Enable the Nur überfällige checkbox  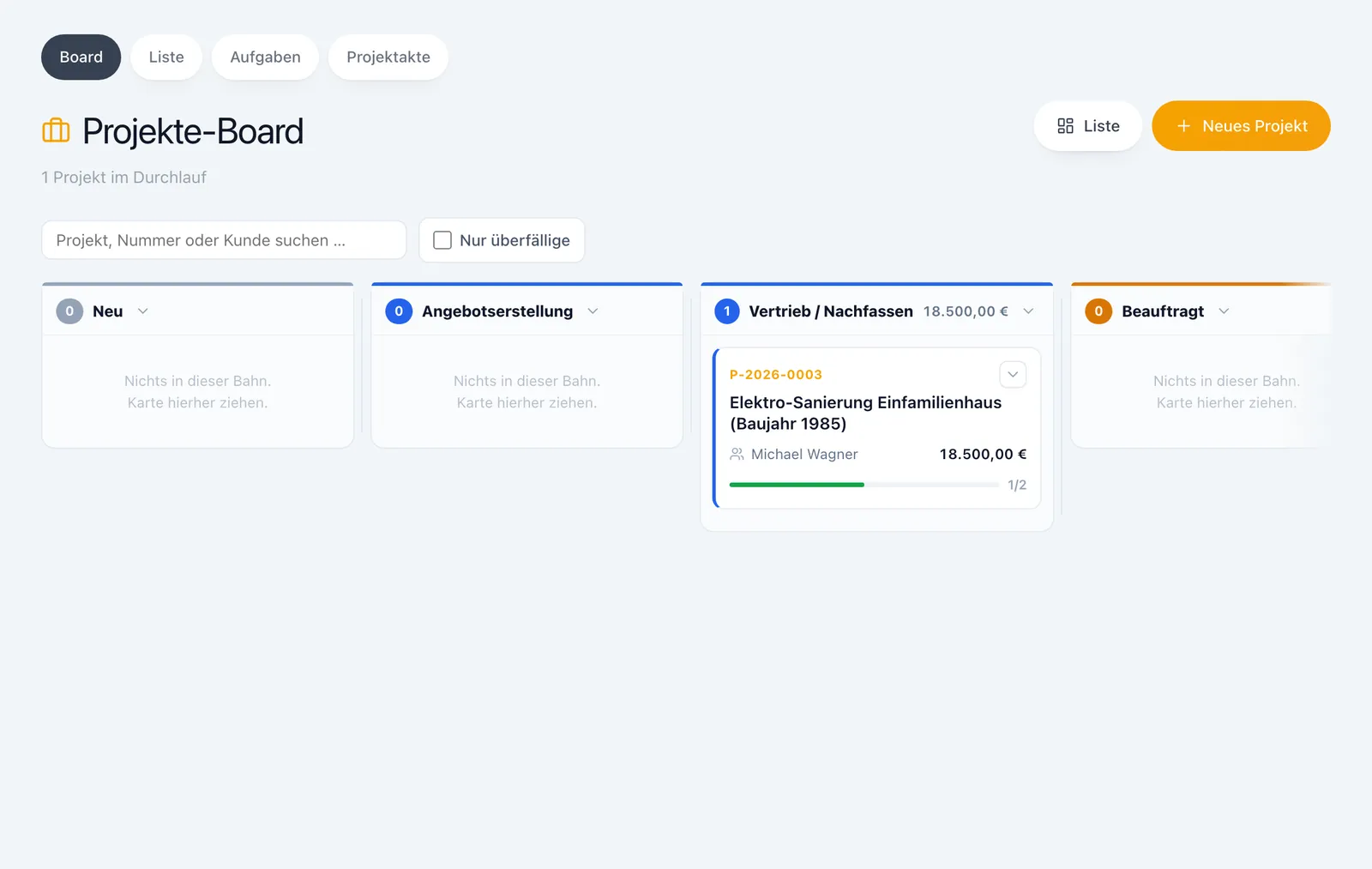point(442,240)
